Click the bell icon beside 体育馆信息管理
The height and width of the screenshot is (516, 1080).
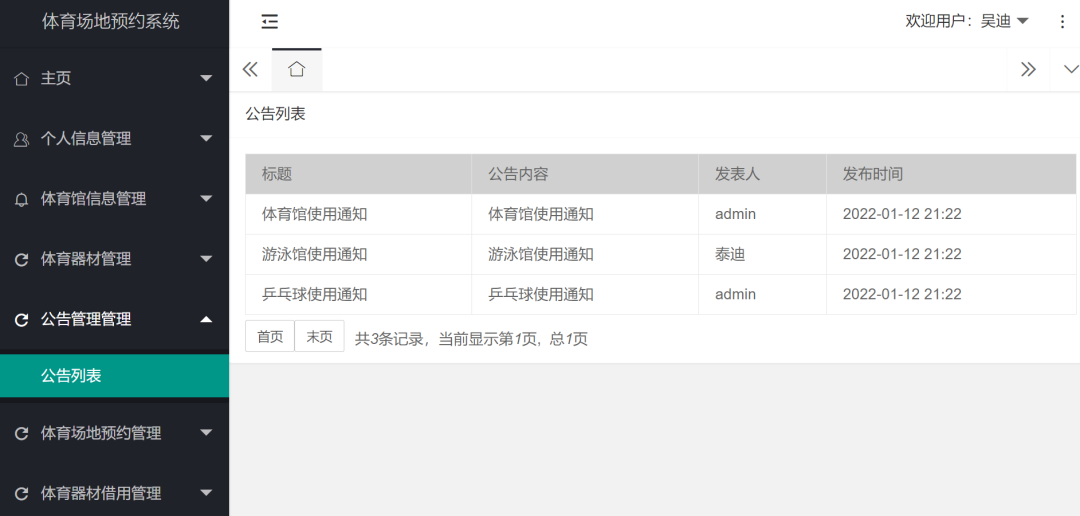click(x=21, y=199)
